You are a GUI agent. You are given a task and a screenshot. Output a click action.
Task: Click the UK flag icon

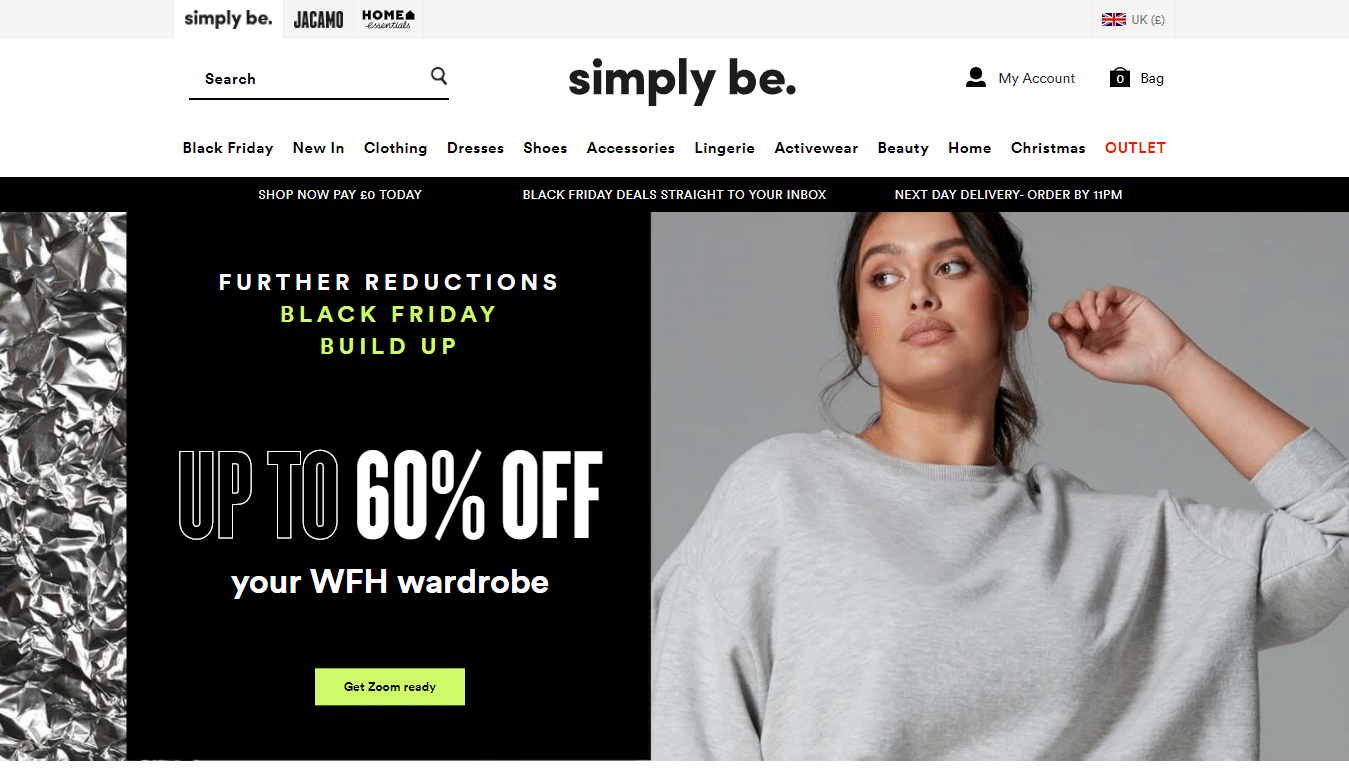click(1113, 19)
